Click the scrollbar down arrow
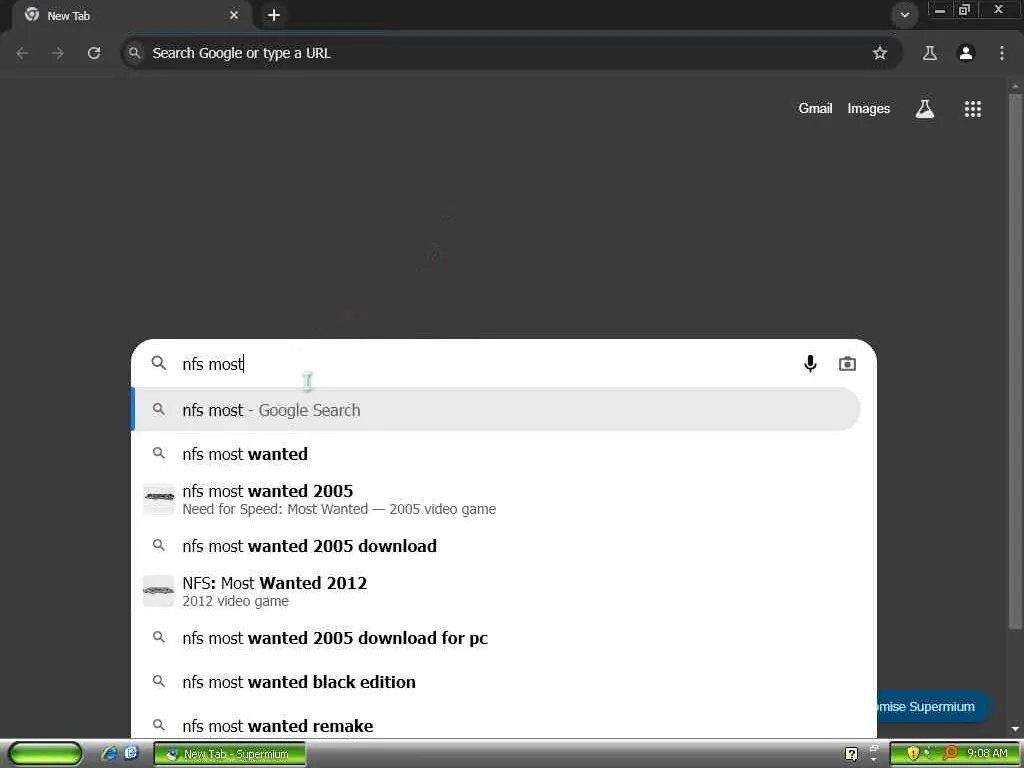This screenshot has height=768, width=1024. click(x=1015, y=728)
